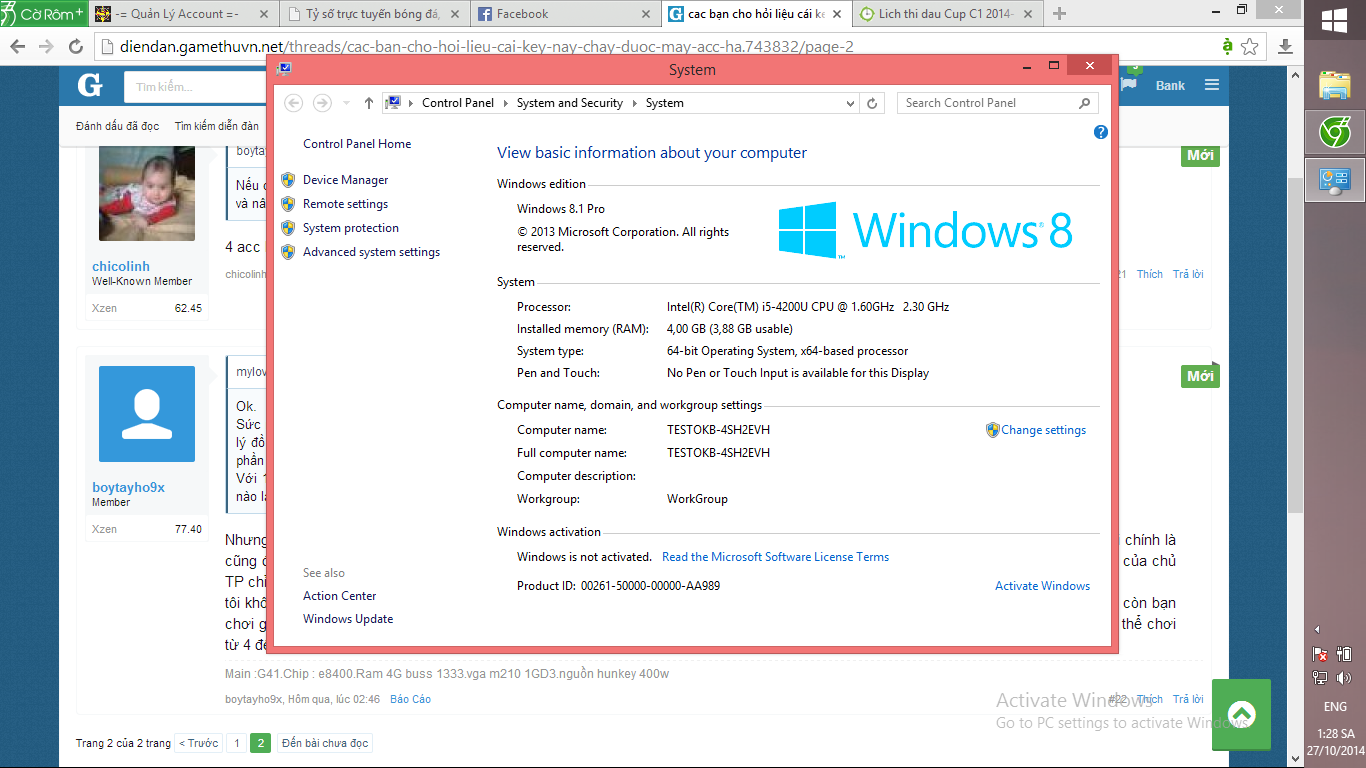The image size is (1366, 768).
Task: Select System and Security breadcrumb
Action: [570, 103]
